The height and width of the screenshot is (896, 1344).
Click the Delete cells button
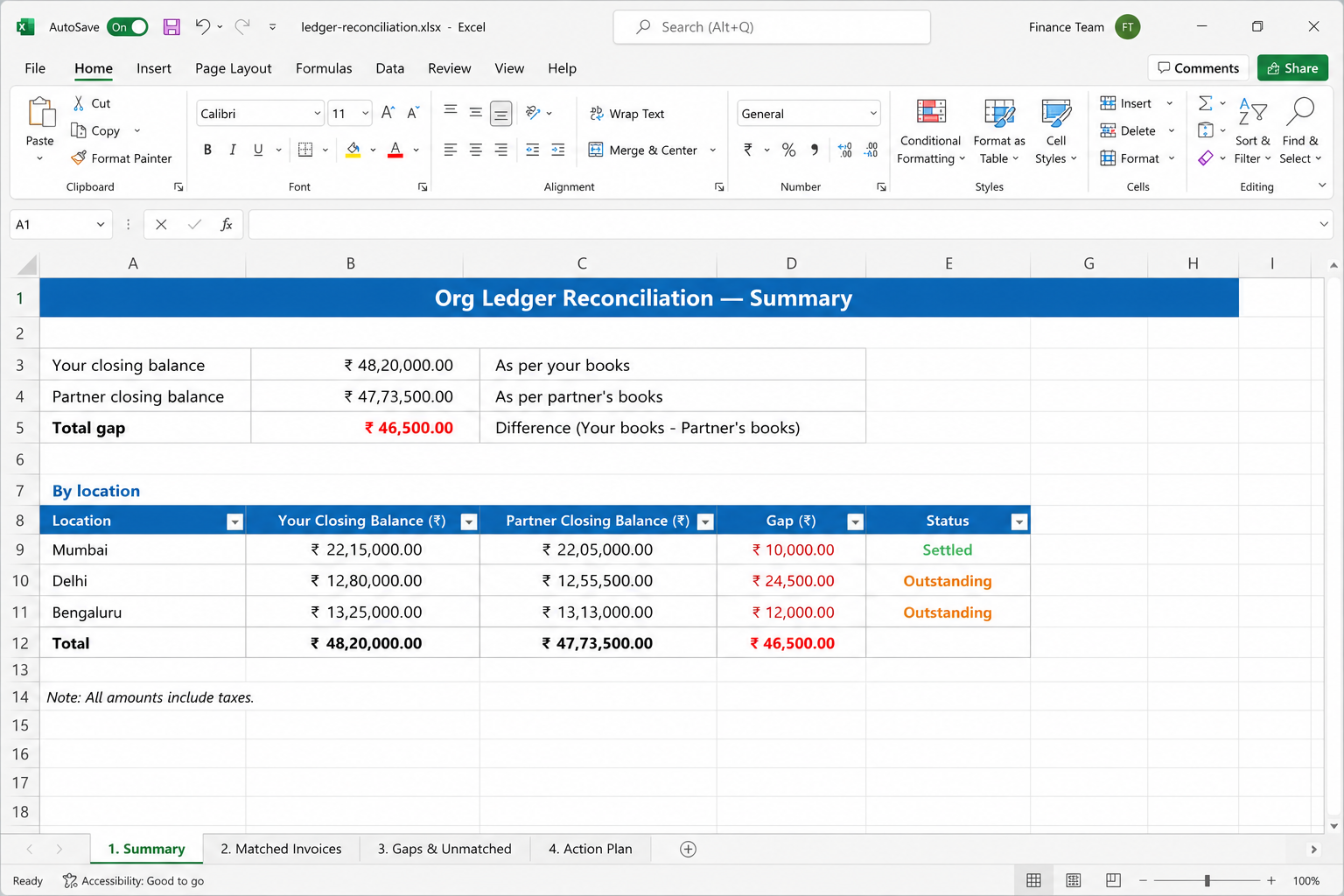(x=1129, y=130)
